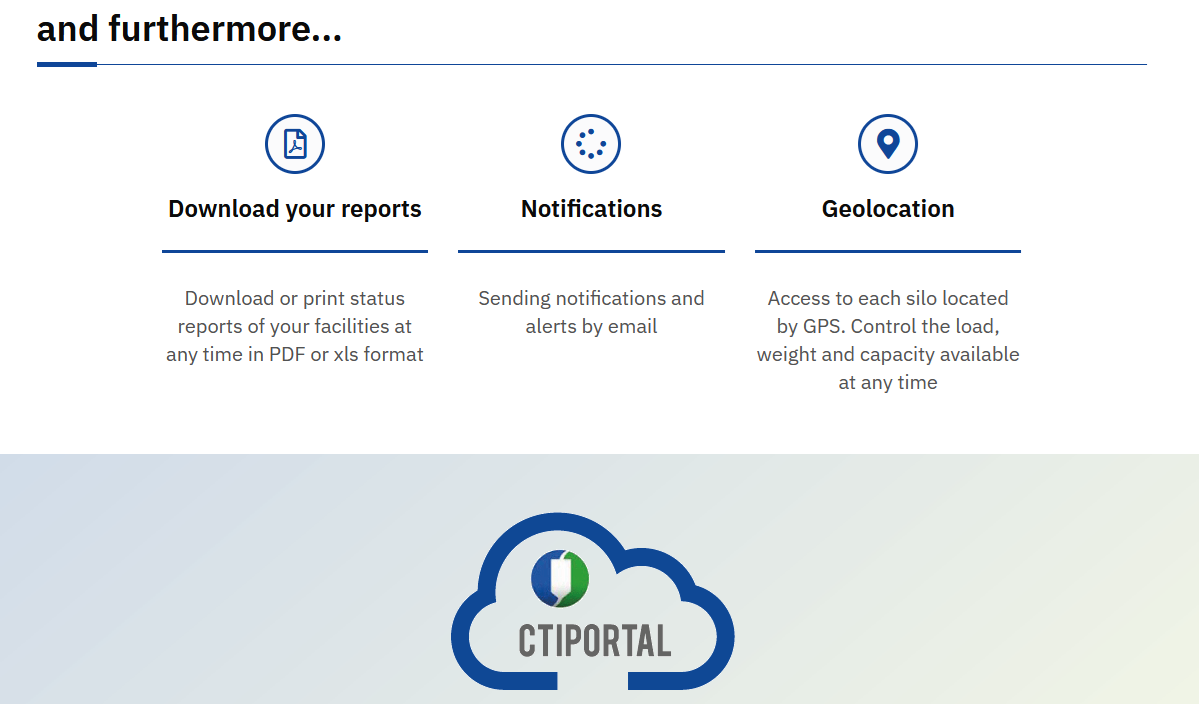
Task: Click the white page symbol inside PDF icon
Action: click(295, 144)
